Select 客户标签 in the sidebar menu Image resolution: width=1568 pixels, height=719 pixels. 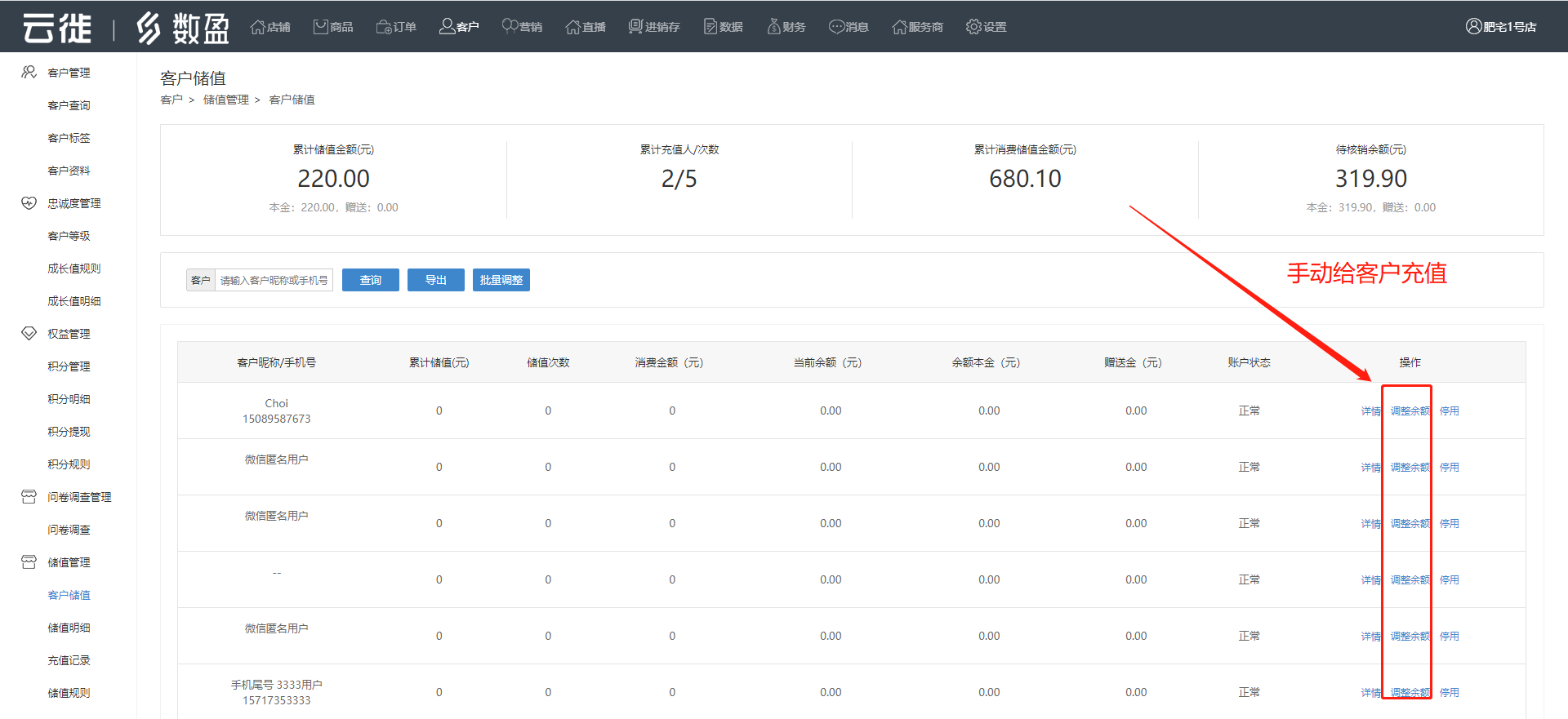69,138
